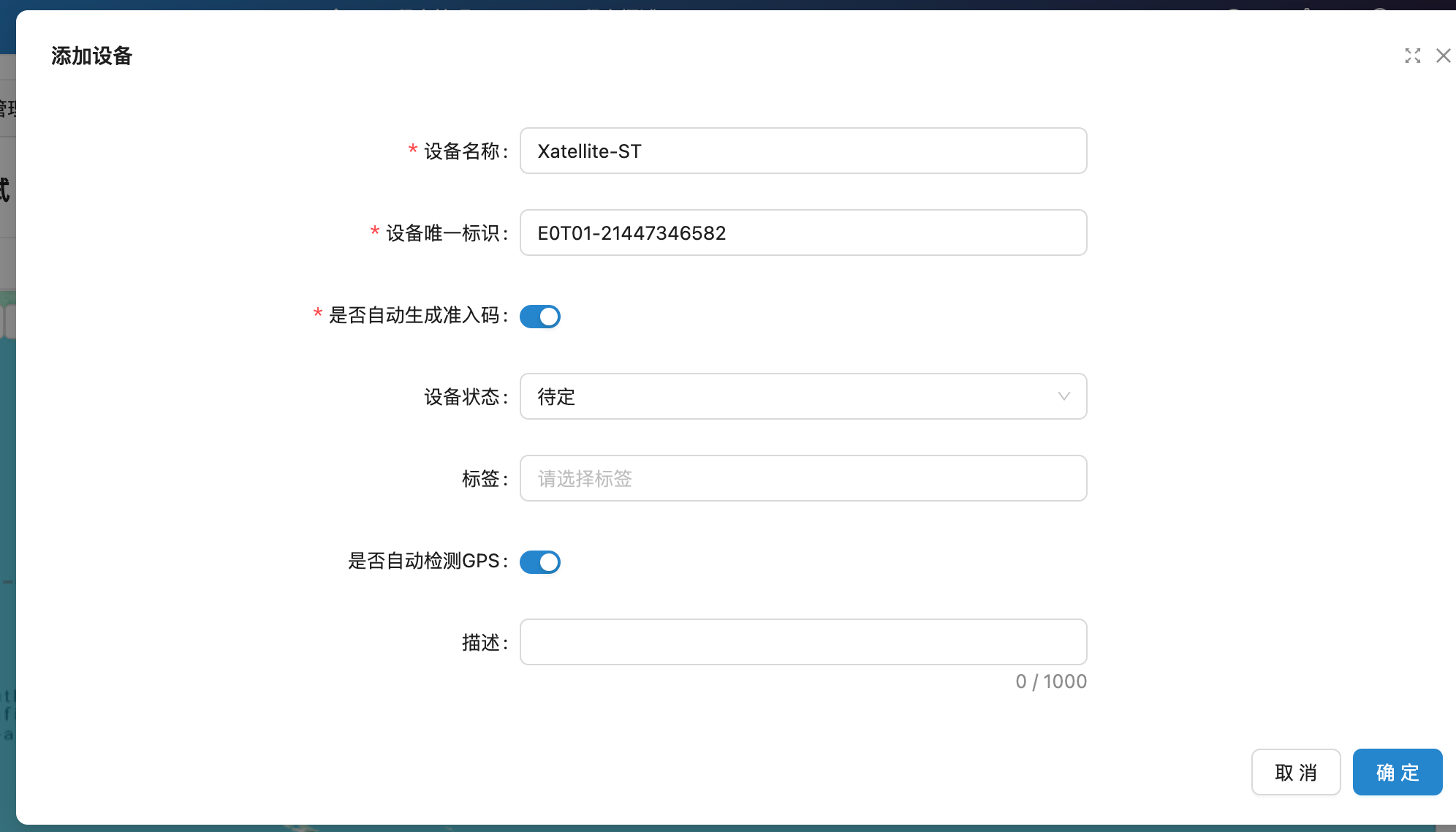This screenshot has width=1456, height=832.
Task: Click into the 描述 text box
Action: point(802,642)
